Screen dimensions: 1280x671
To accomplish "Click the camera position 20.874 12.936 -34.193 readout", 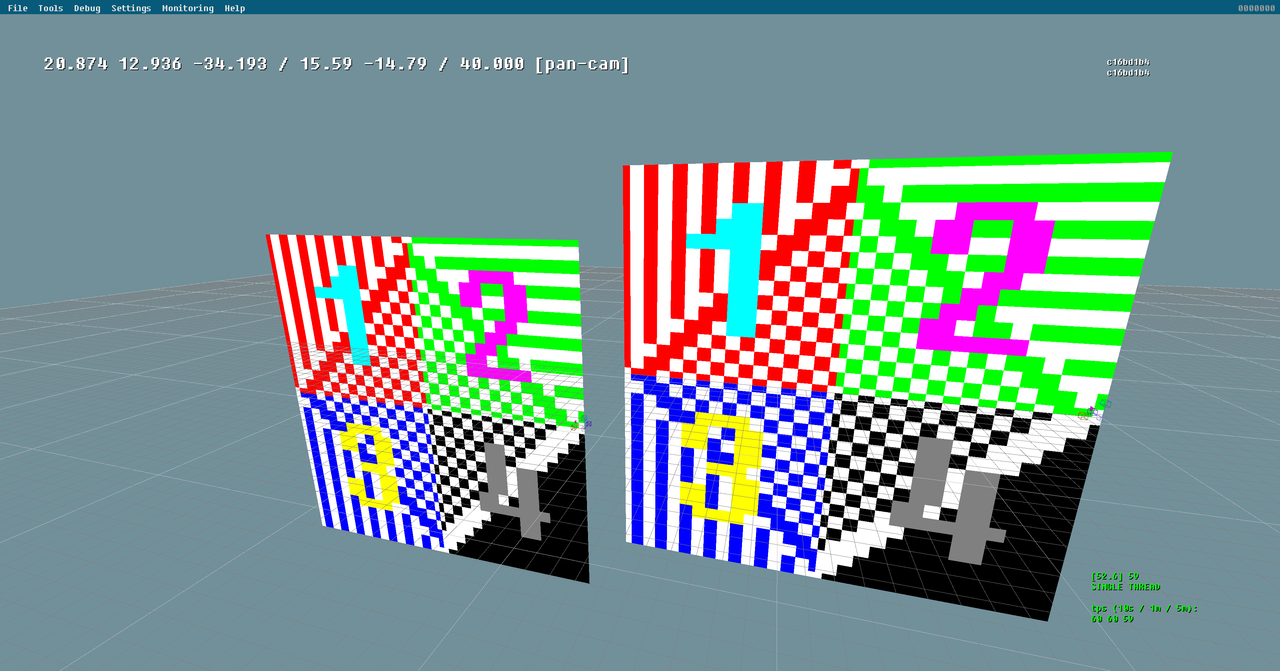I will (x=156, y=64).
